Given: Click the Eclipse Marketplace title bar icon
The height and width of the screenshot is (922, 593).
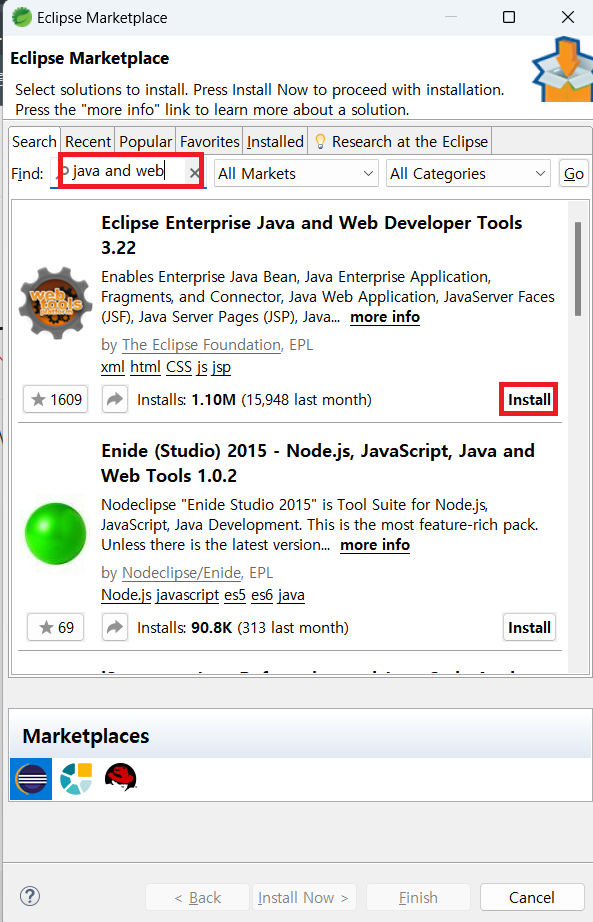Looking at the screenshot, I should click(x=21, y=17).
